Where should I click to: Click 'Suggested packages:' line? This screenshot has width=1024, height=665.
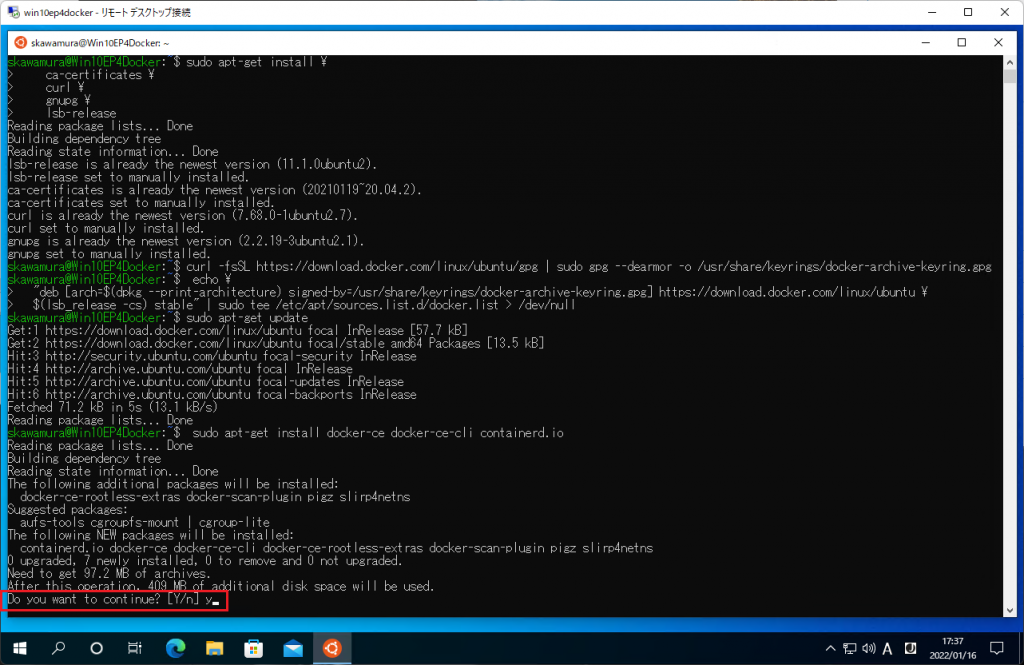(68, 510)
